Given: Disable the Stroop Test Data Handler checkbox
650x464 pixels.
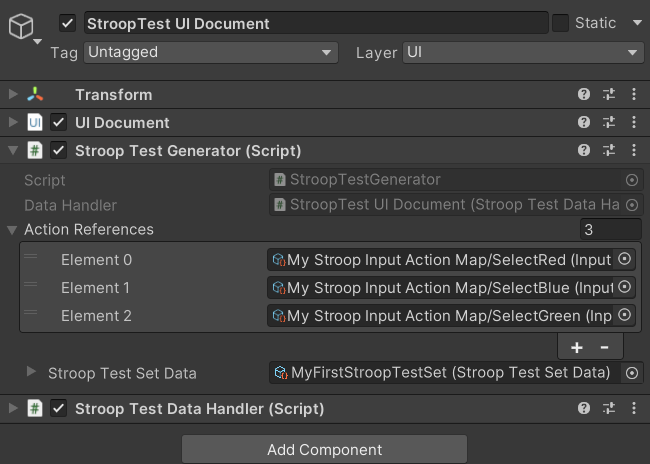Looking at the screenshot, I should [58, 409].
